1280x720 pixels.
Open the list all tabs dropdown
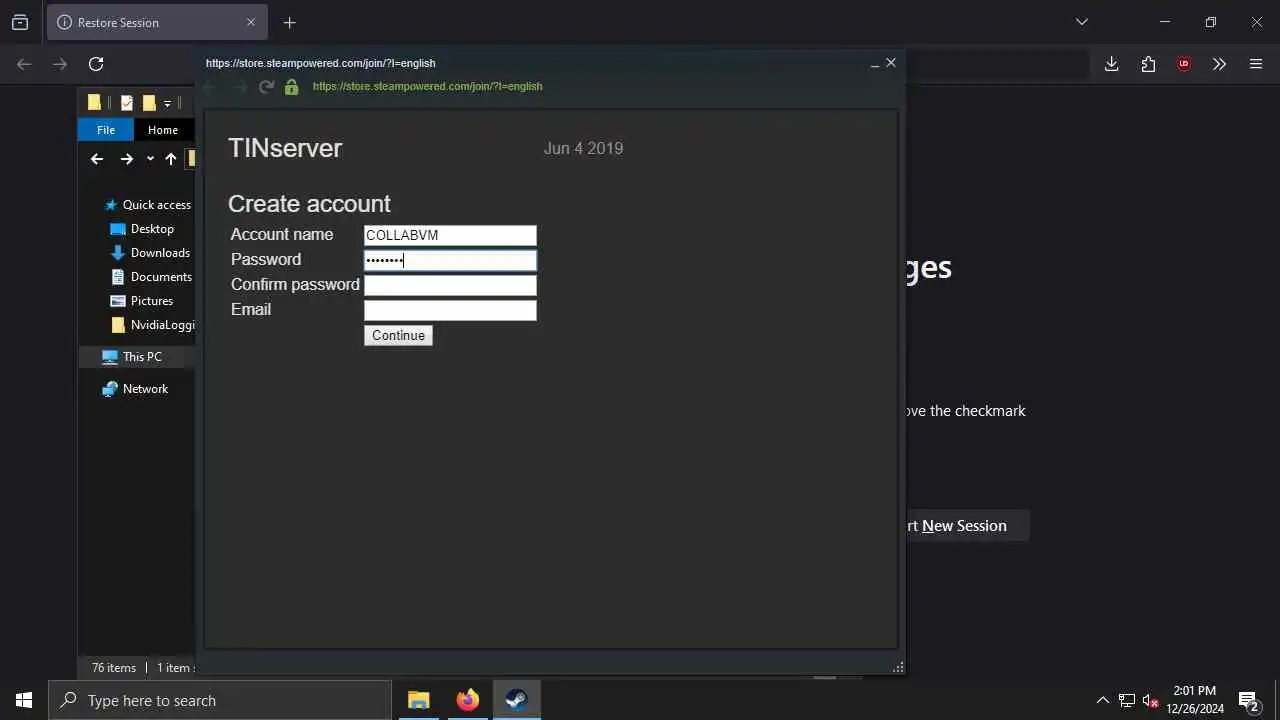(1081, 22)
